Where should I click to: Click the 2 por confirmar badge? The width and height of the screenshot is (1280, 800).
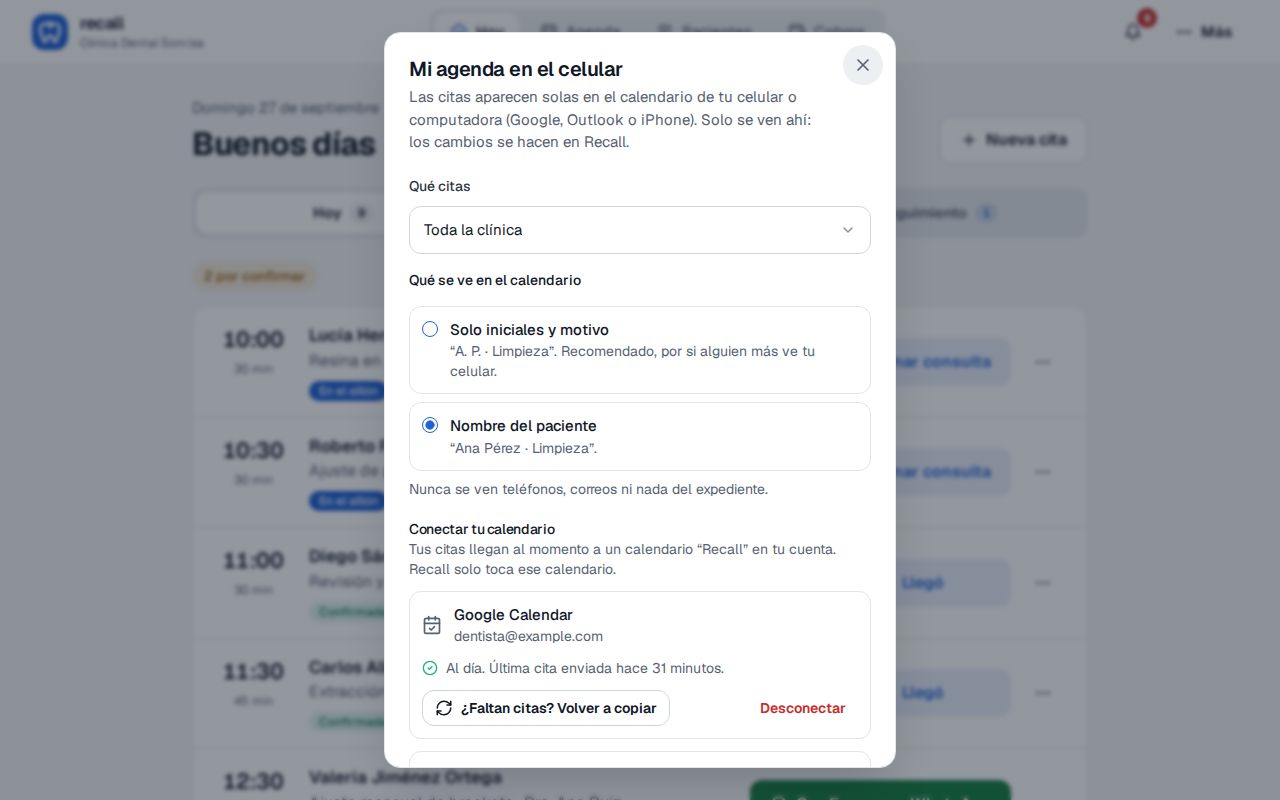click(254, 276)
